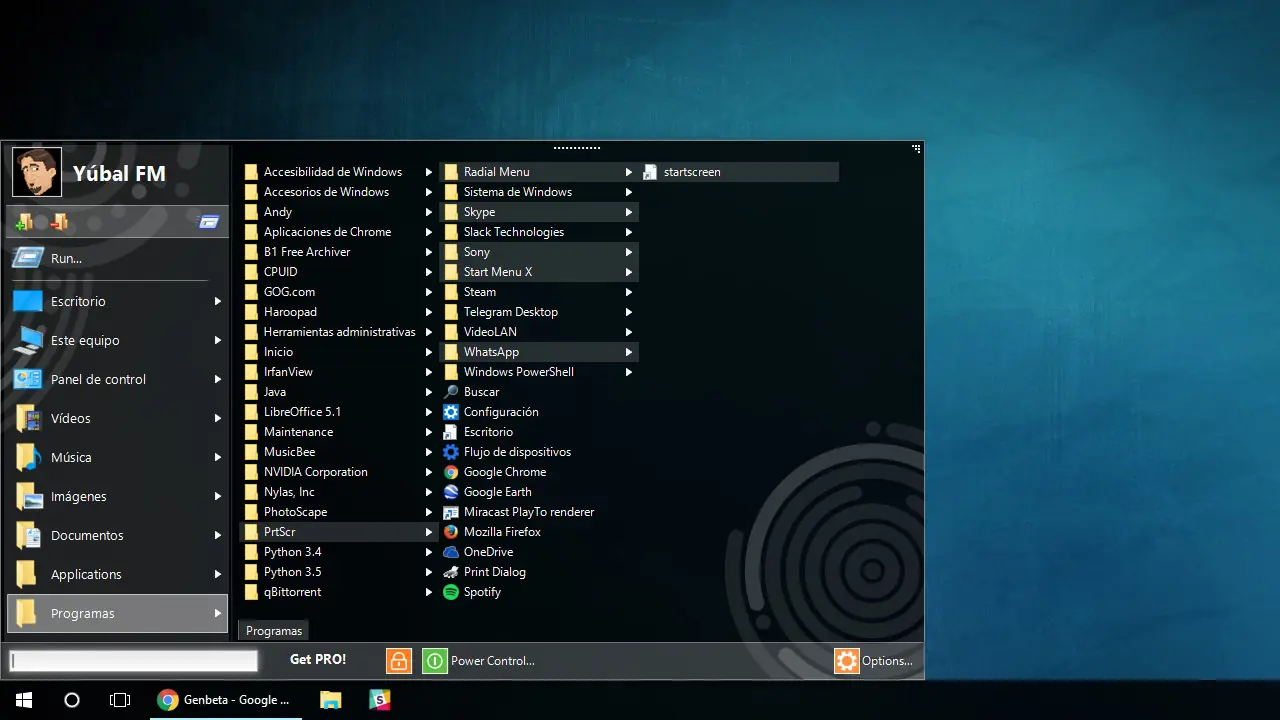Open the Applications menu item
Image resolution: width=1280 pixels, height=720 pixels.
tap(117, 574)
